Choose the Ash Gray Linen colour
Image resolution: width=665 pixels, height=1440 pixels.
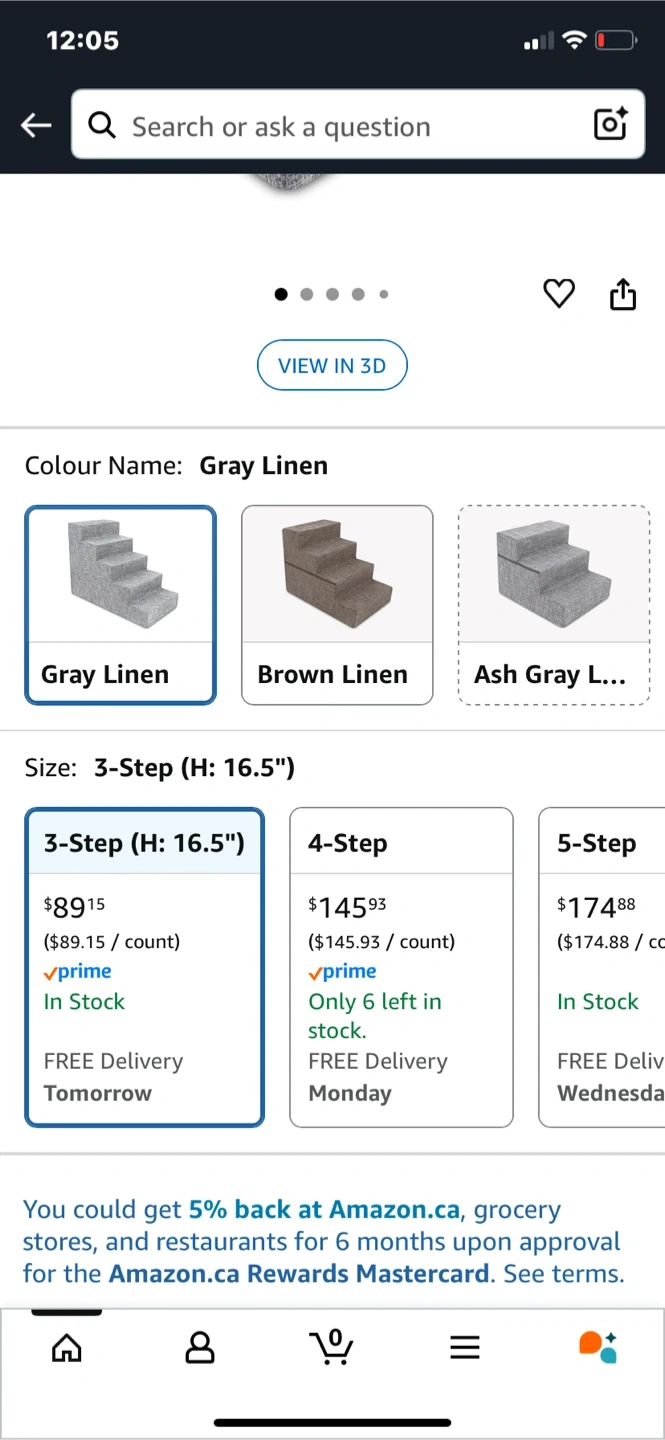coord(553,604)
